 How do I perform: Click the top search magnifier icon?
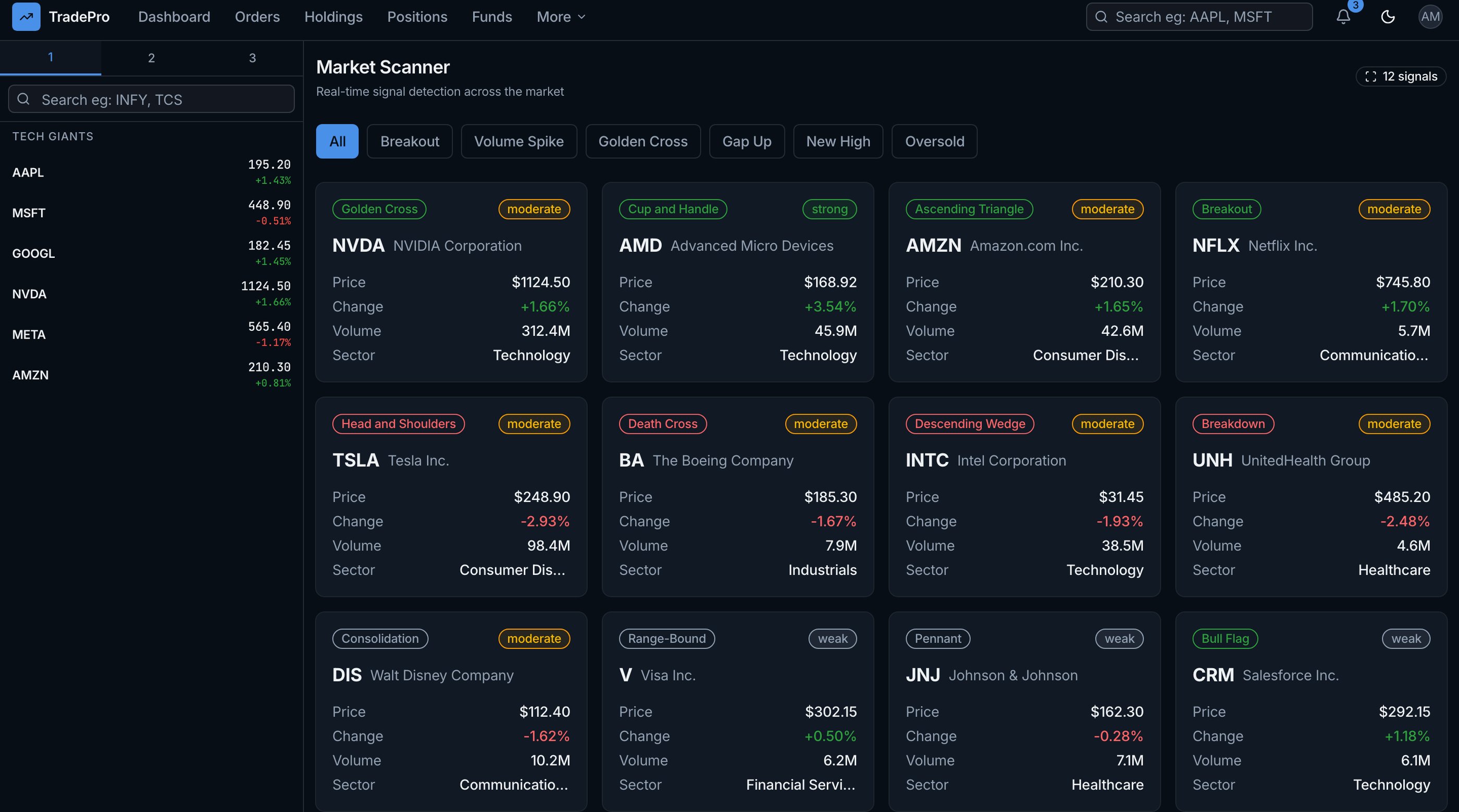(1101, 17)
